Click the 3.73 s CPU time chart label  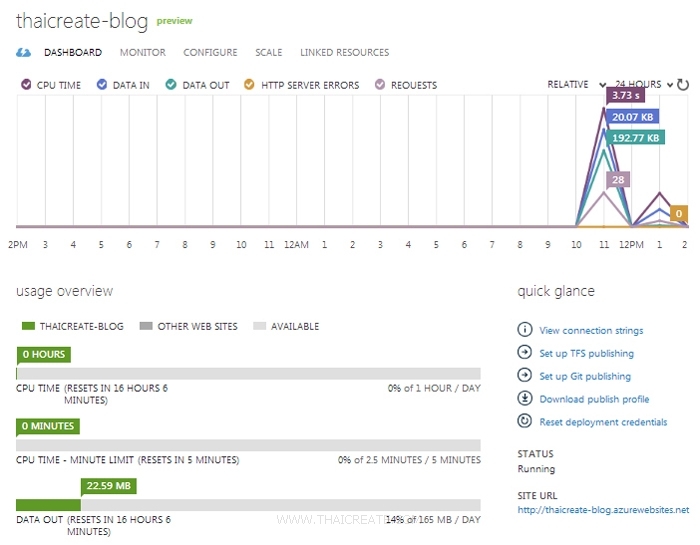pyautogui.click(x=625, y=96)
